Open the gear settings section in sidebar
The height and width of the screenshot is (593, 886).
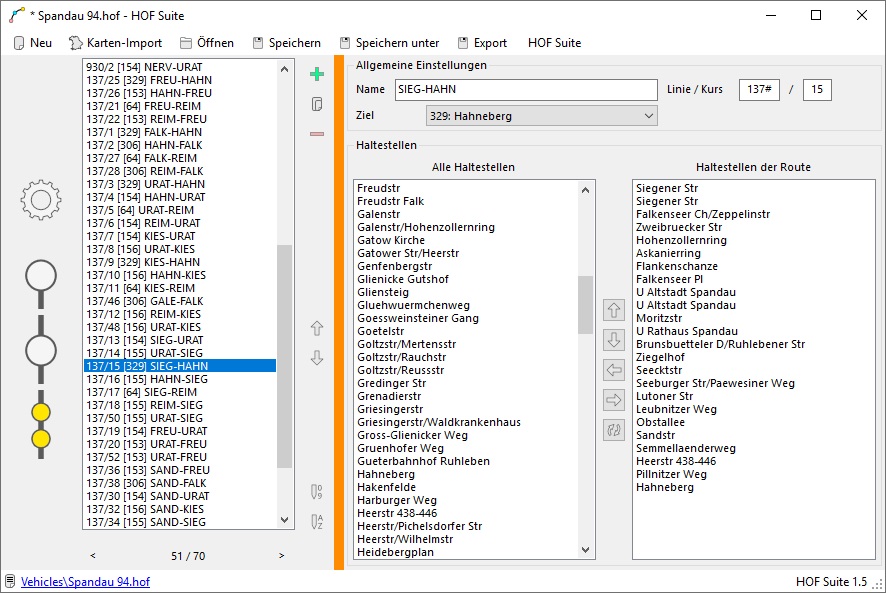pyautogui.click(x=41, y=201)
